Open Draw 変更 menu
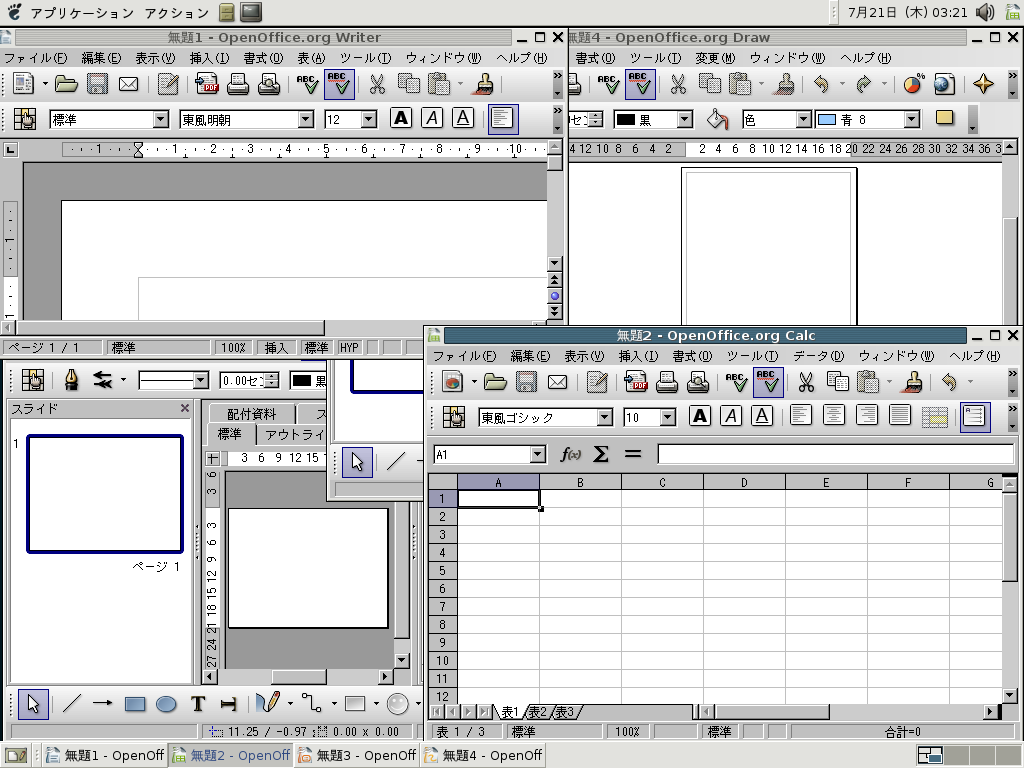1024x768 pixels. pos(714,58)
